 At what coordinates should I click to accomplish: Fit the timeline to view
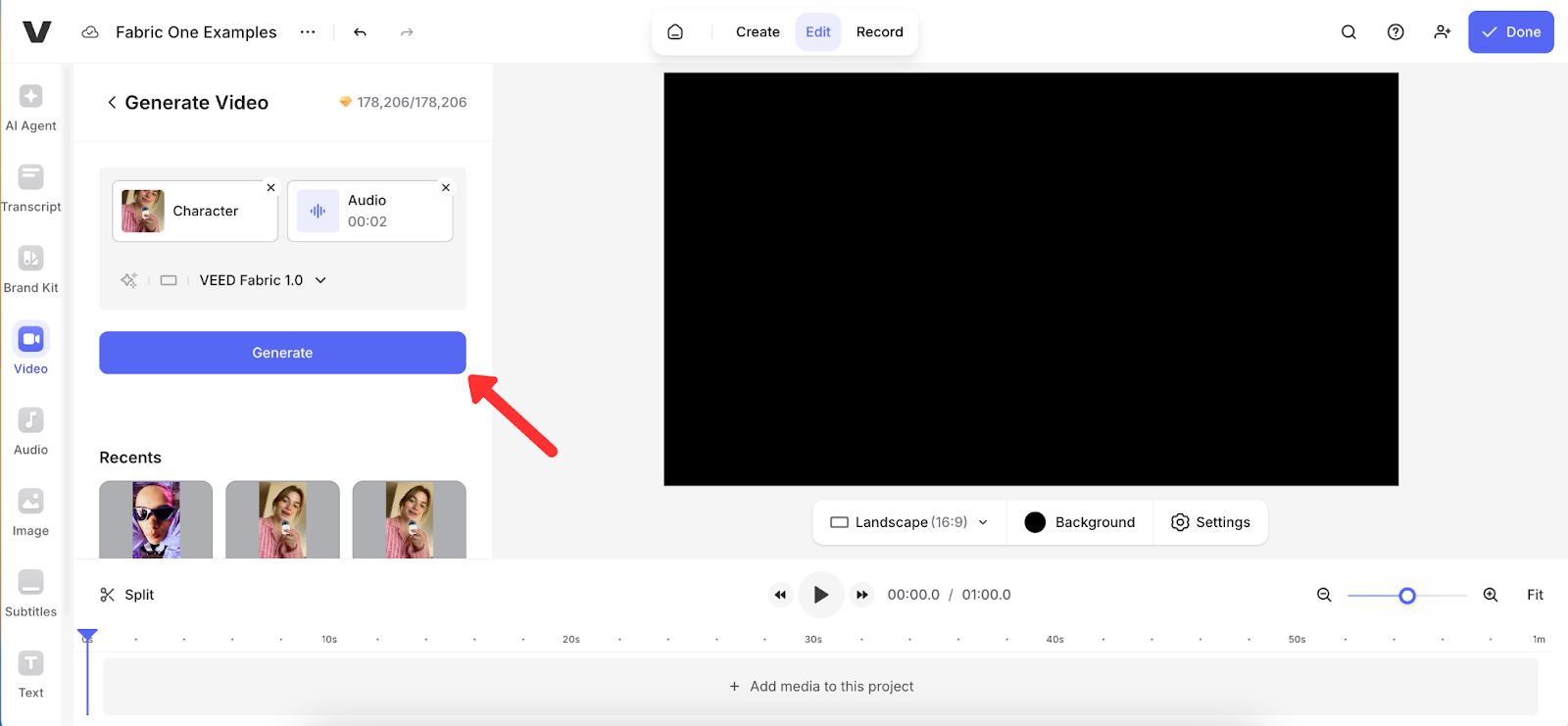(x=1535, y=595)
